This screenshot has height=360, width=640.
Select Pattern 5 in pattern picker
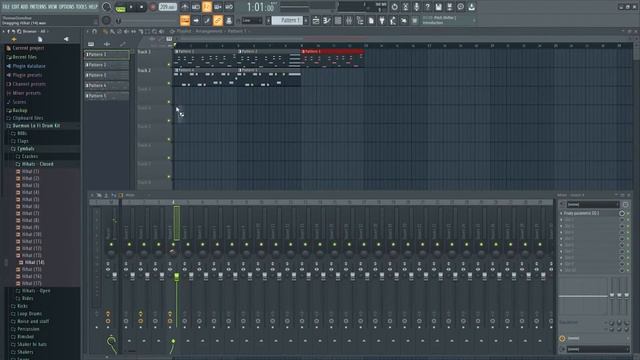tap(107, 96)
